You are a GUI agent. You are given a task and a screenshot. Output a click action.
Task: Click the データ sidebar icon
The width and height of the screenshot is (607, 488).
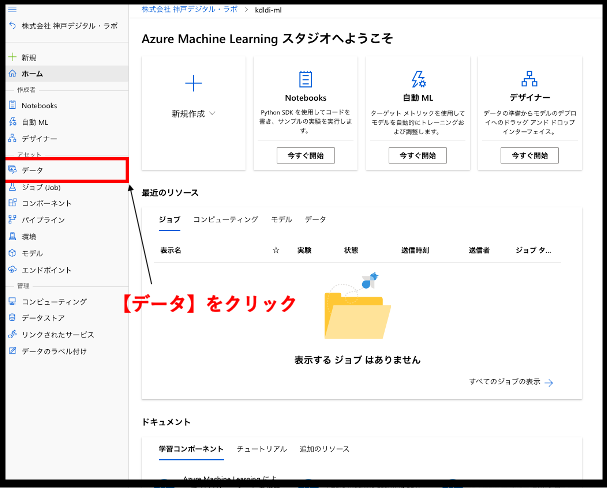[12, 170]
